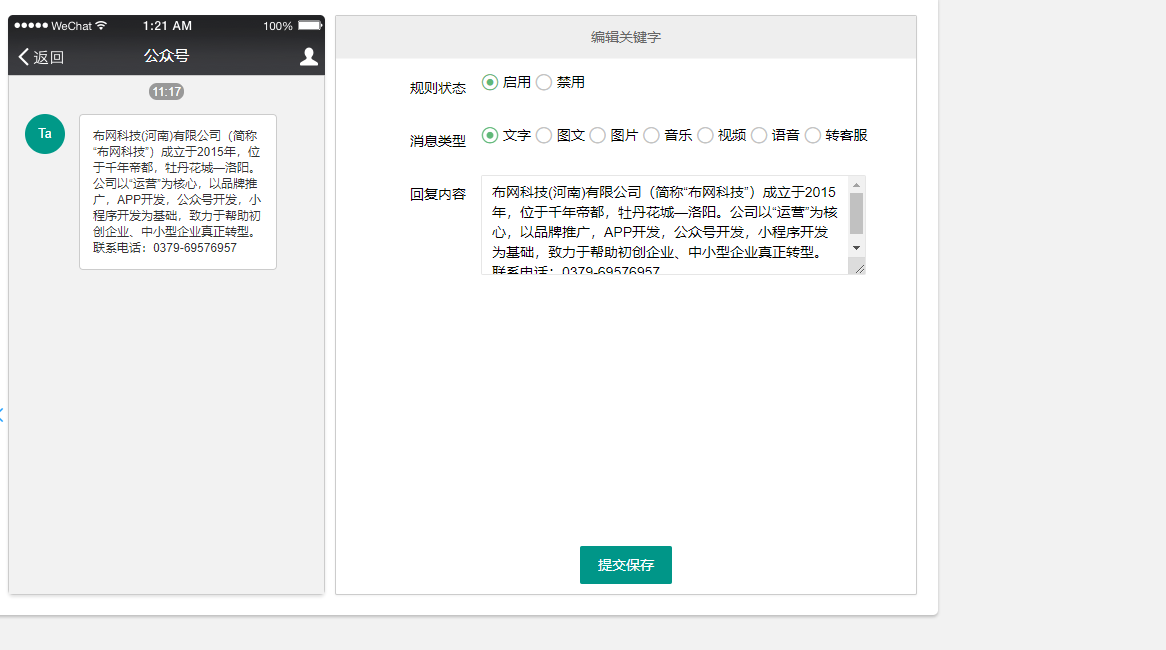
Task: Select the 启用 rule status radio
Action: 489,82
